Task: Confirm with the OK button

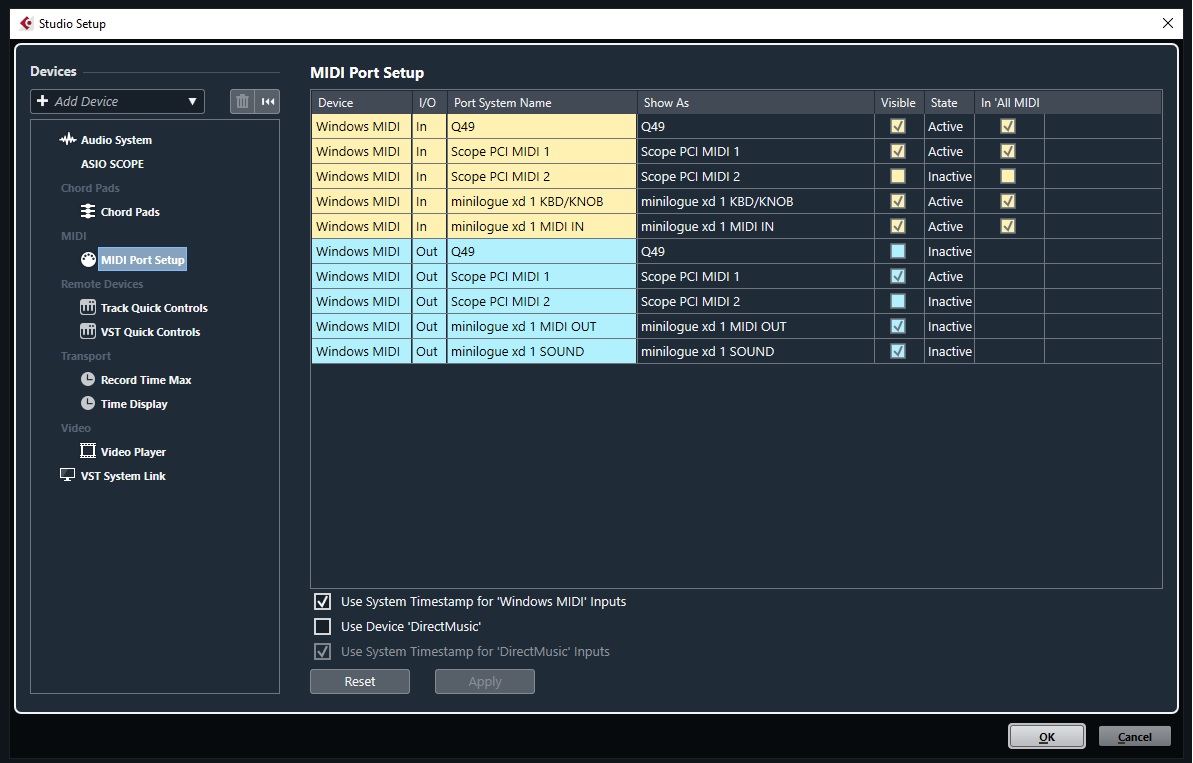Action: [x=1047, y=736]
